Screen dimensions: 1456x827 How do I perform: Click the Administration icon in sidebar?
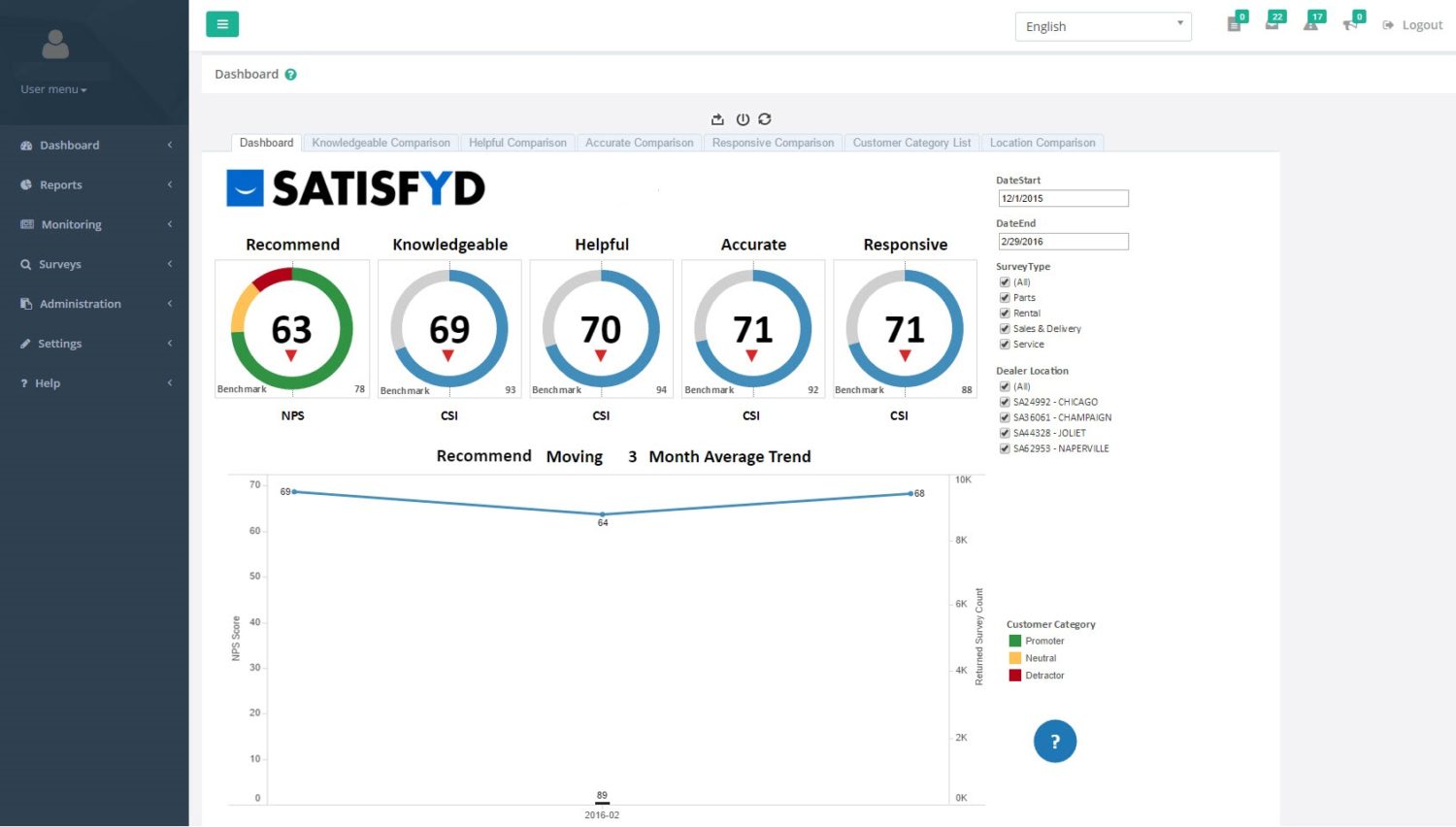26,304
